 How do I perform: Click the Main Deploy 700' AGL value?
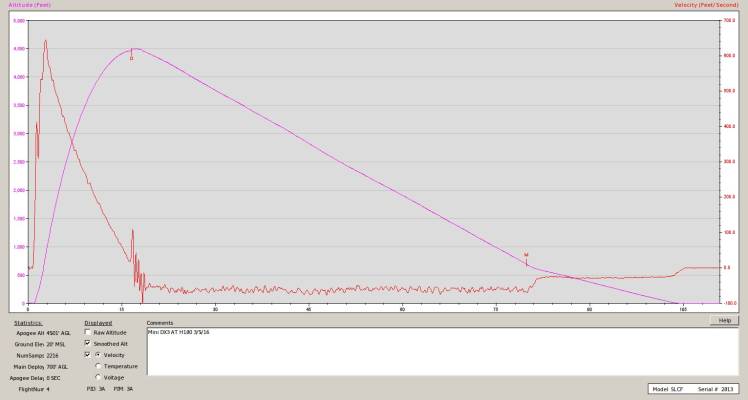click(x=42, y=366)
